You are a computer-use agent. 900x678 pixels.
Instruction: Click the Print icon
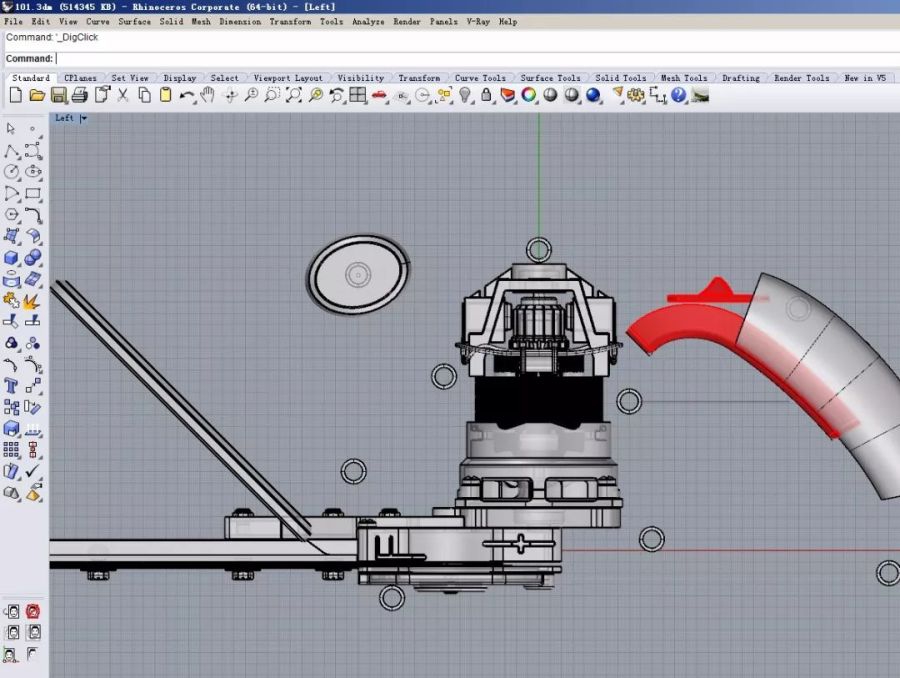79,95
